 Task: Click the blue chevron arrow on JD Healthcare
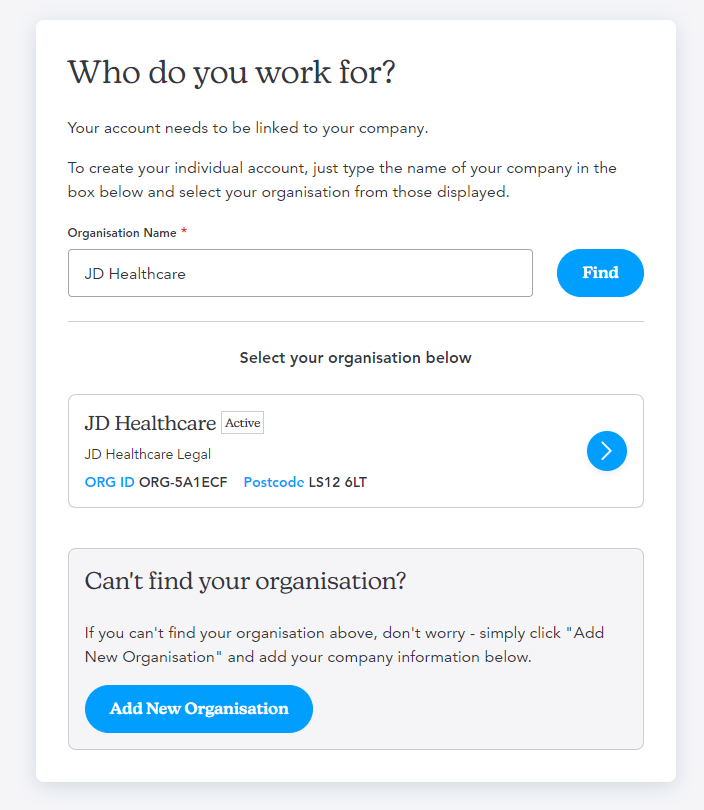606,451
